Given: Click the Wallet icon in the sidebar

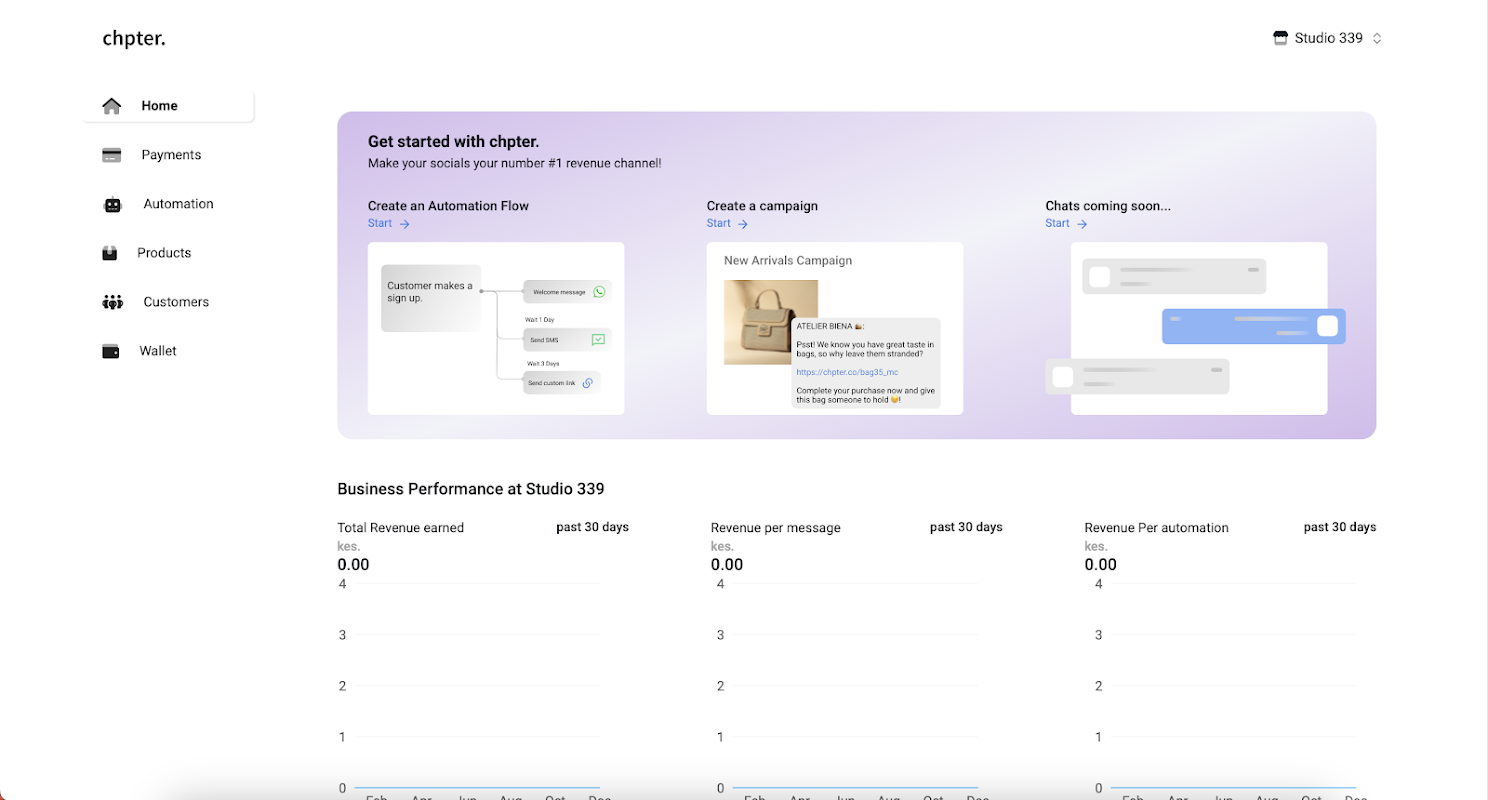Looking at the screenshot, I should pos(111,351).
